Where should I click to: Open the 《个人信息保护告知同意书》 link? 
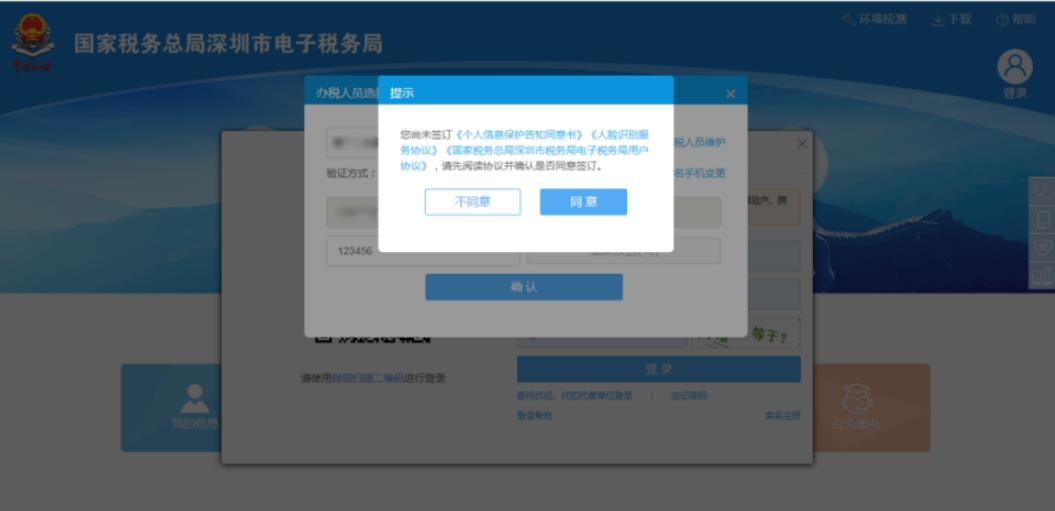point(519,133)
